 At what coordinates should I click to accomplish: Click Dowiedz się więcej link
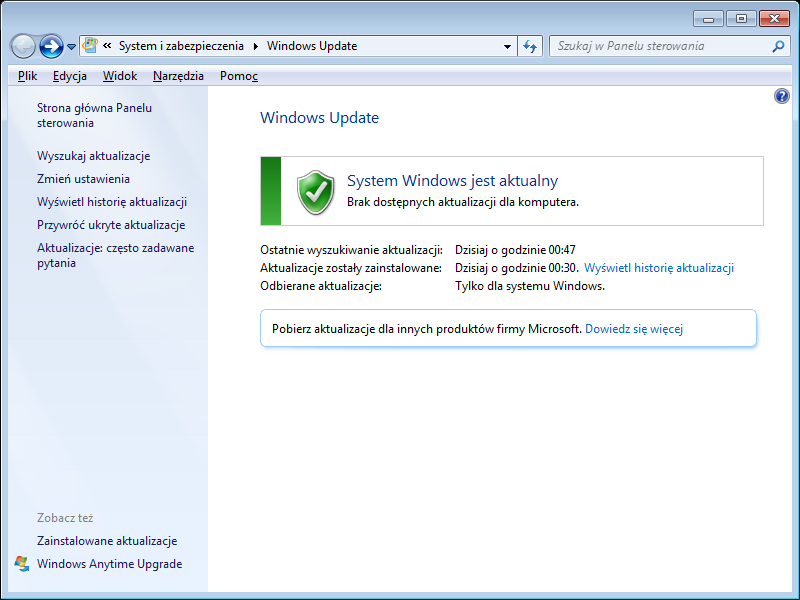pos(634,329)
